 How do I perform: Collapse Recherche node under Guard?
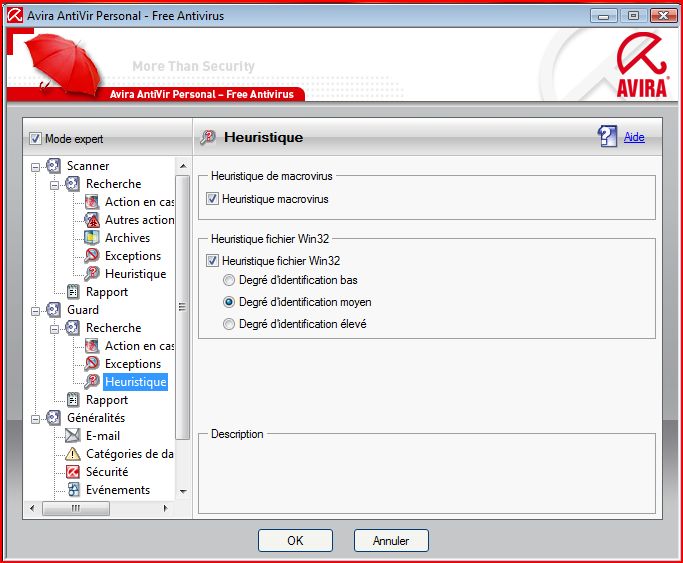click(x=54, y=329)
